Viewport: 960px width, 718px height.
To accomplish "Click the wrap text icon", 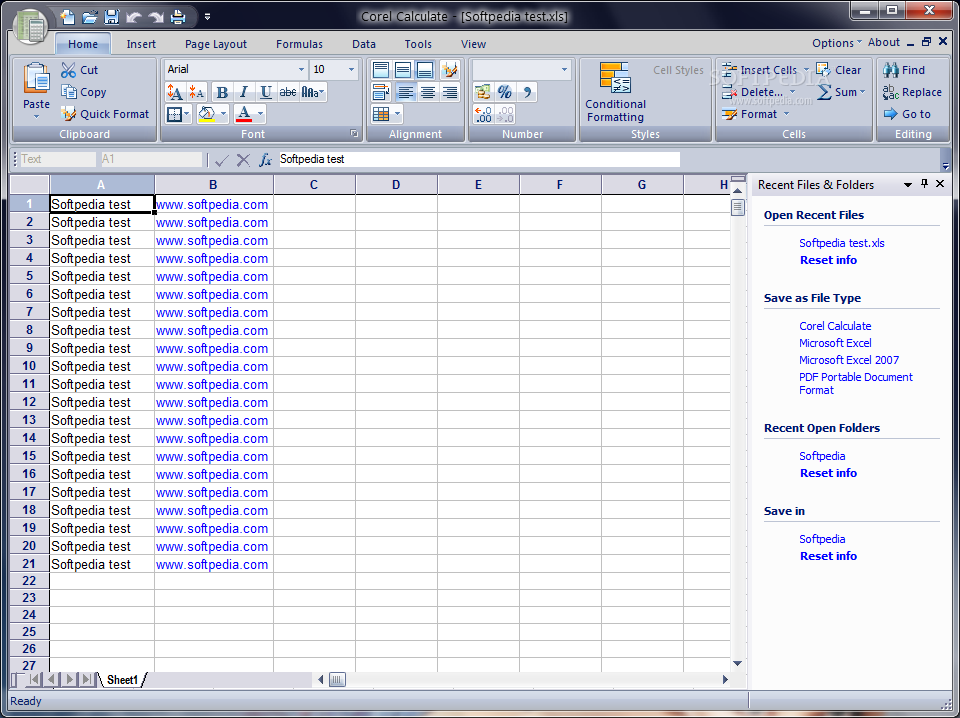I will coord(381,92).
